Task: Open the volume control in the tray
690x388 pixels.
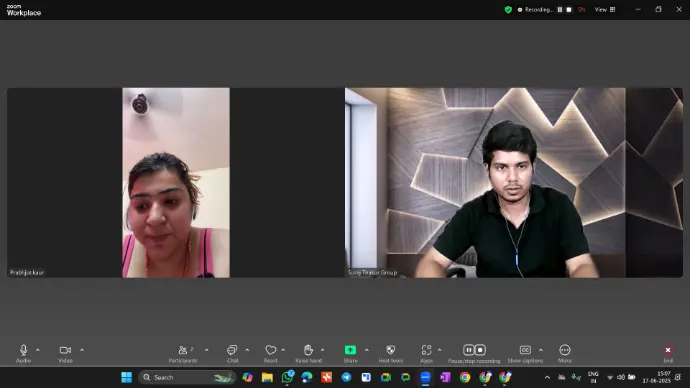Action: click(x=620, y=377)
